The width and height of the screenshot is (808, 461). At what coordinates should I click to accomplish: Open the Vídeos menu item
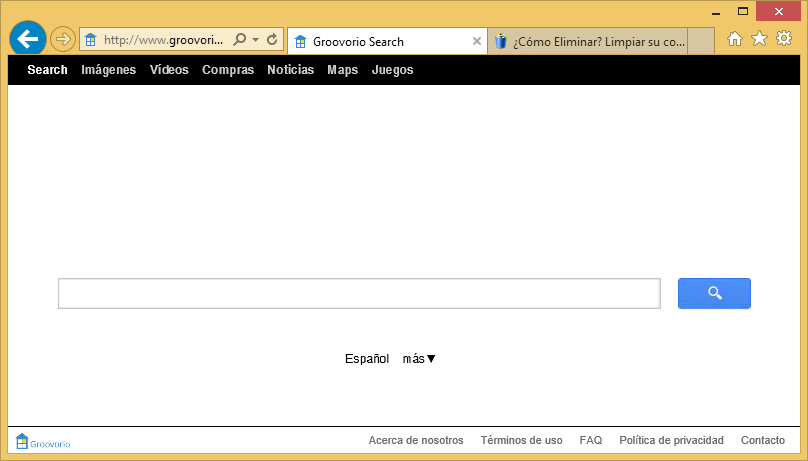pyautogui.click(x=169, y=70)
